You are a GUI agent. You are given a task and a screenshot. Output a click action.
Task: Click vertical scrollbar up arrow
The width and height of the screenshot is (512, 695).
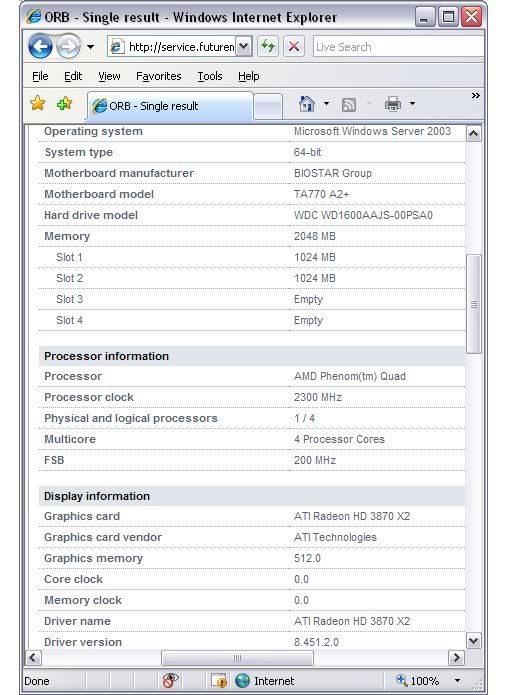pos(473,133)
